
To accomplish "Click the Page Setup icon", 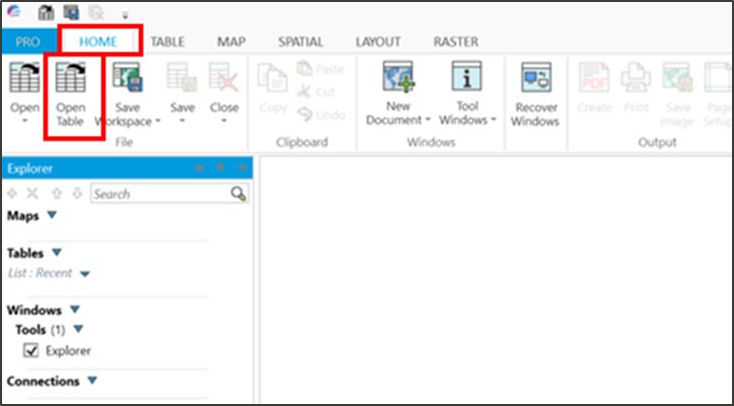I will tap(719, 78).
